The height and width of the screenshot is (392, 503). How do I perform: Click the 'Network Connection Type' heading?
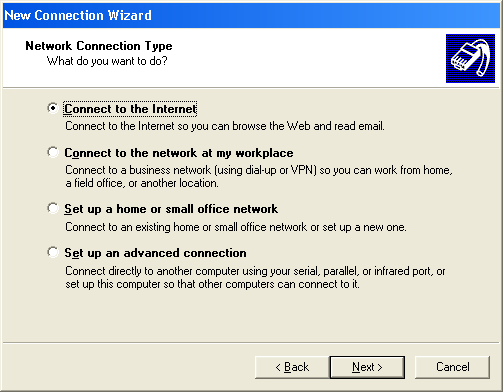pyautogui.click(x=99, y=46)
